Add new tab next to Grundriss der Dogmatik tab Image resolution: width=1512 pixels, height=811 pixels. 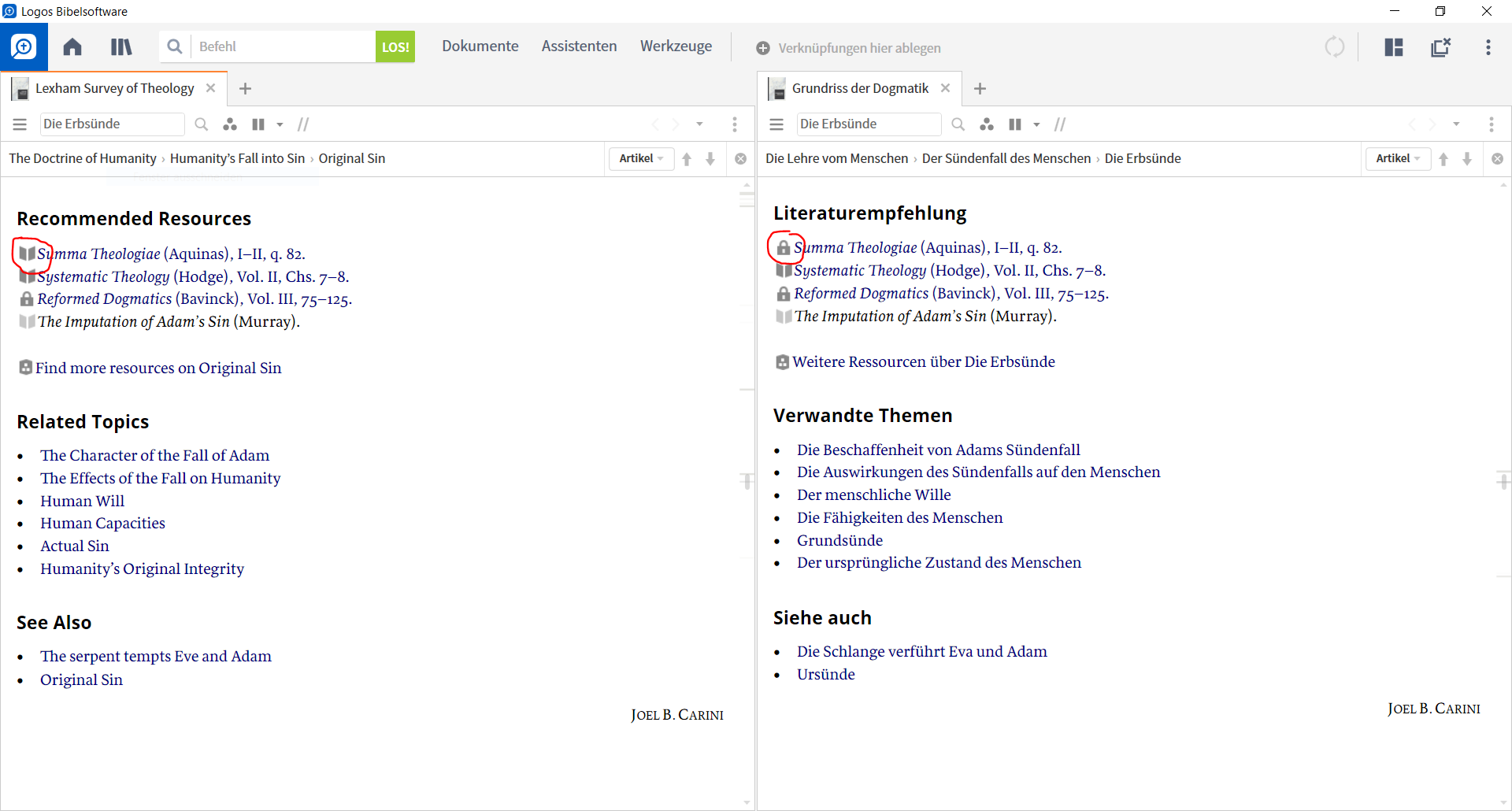point(980,88)
